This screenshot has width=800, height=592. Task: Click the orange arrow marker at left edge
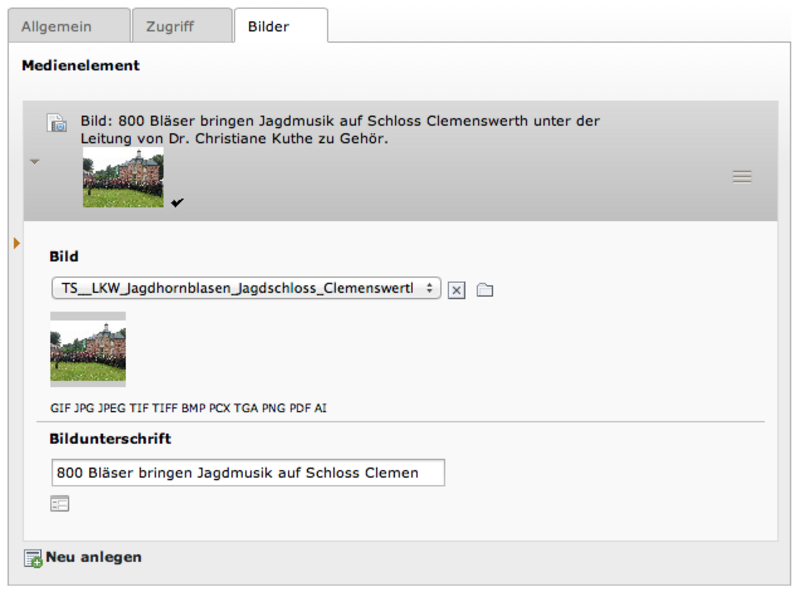(17, 243)
